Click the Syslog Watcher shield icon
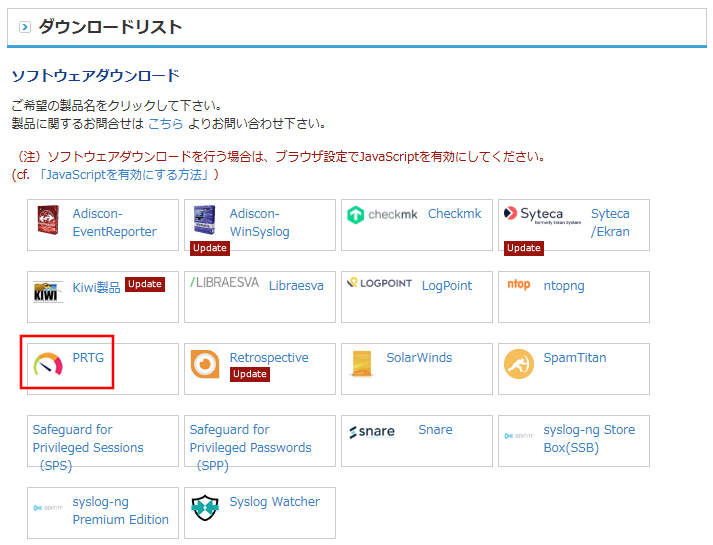Screen dimensions: 713x545 click(205, 508)
